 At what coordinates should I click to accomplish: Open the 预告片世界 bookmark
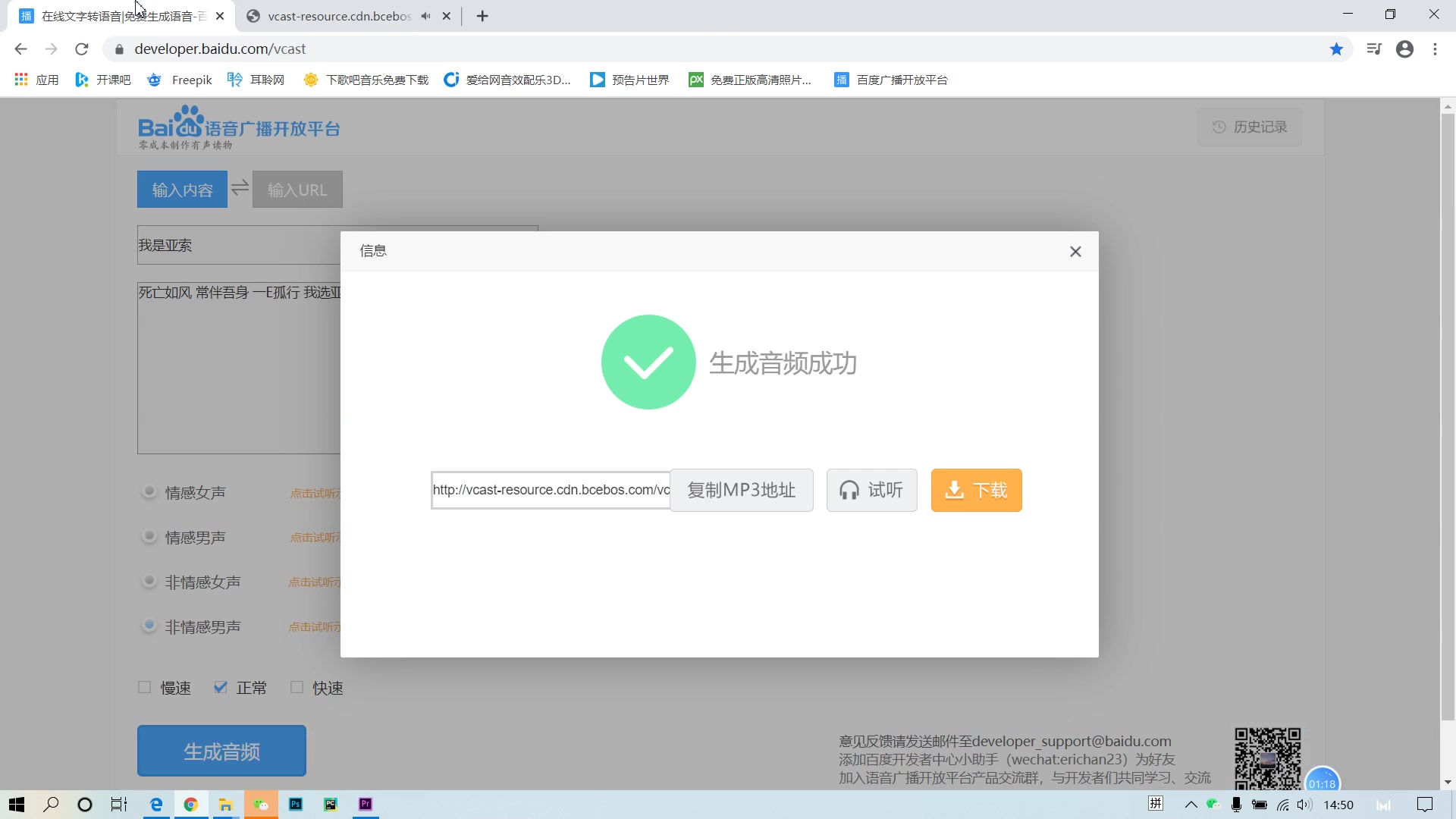629,80
